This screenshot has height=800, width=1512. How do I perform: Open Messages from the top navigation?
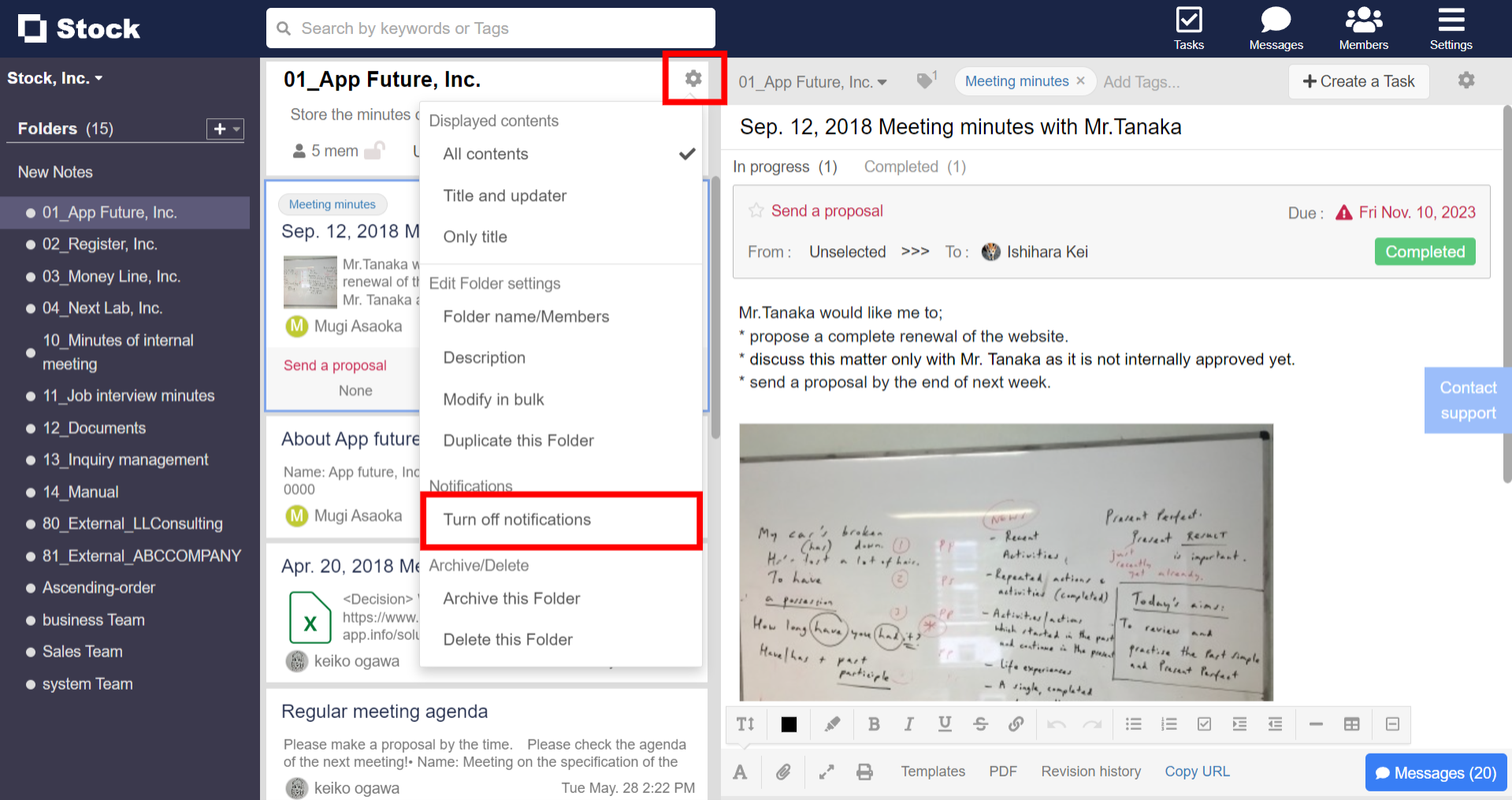[x=1275, y=28]
